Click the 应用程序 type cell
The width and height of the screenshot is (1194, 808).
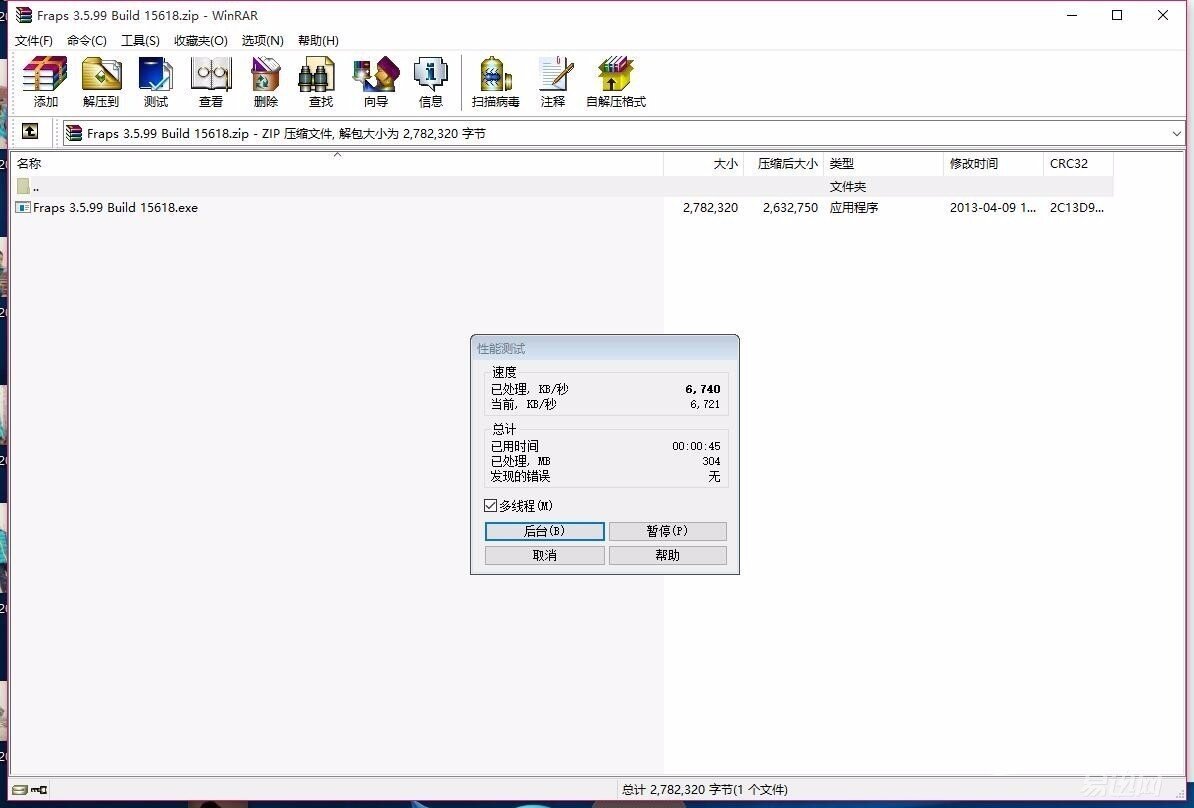point(854,208)
